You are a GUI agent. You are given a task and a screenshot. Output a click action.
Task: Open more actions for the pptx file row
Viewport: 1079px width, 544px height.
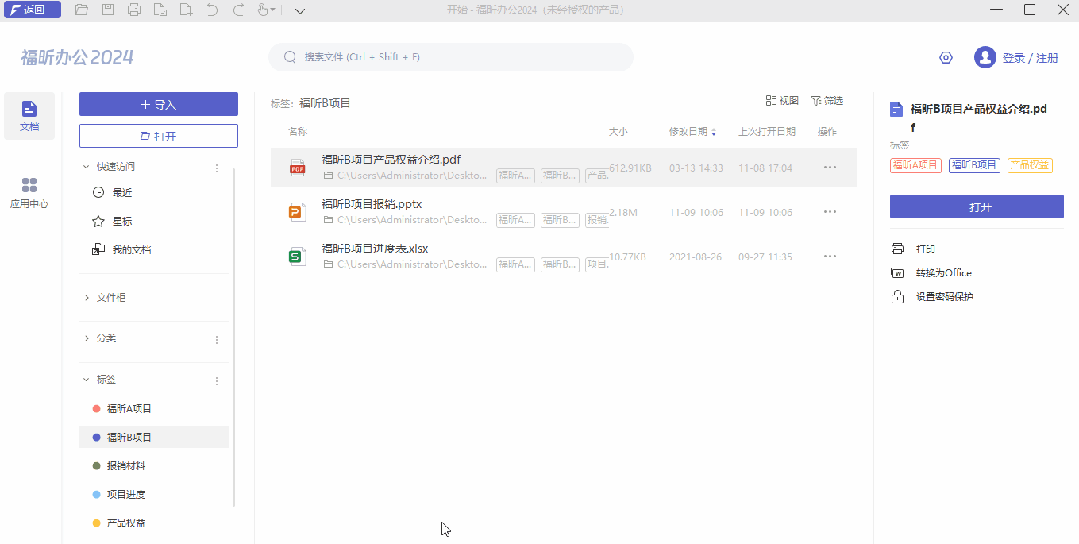click(830, 212)
